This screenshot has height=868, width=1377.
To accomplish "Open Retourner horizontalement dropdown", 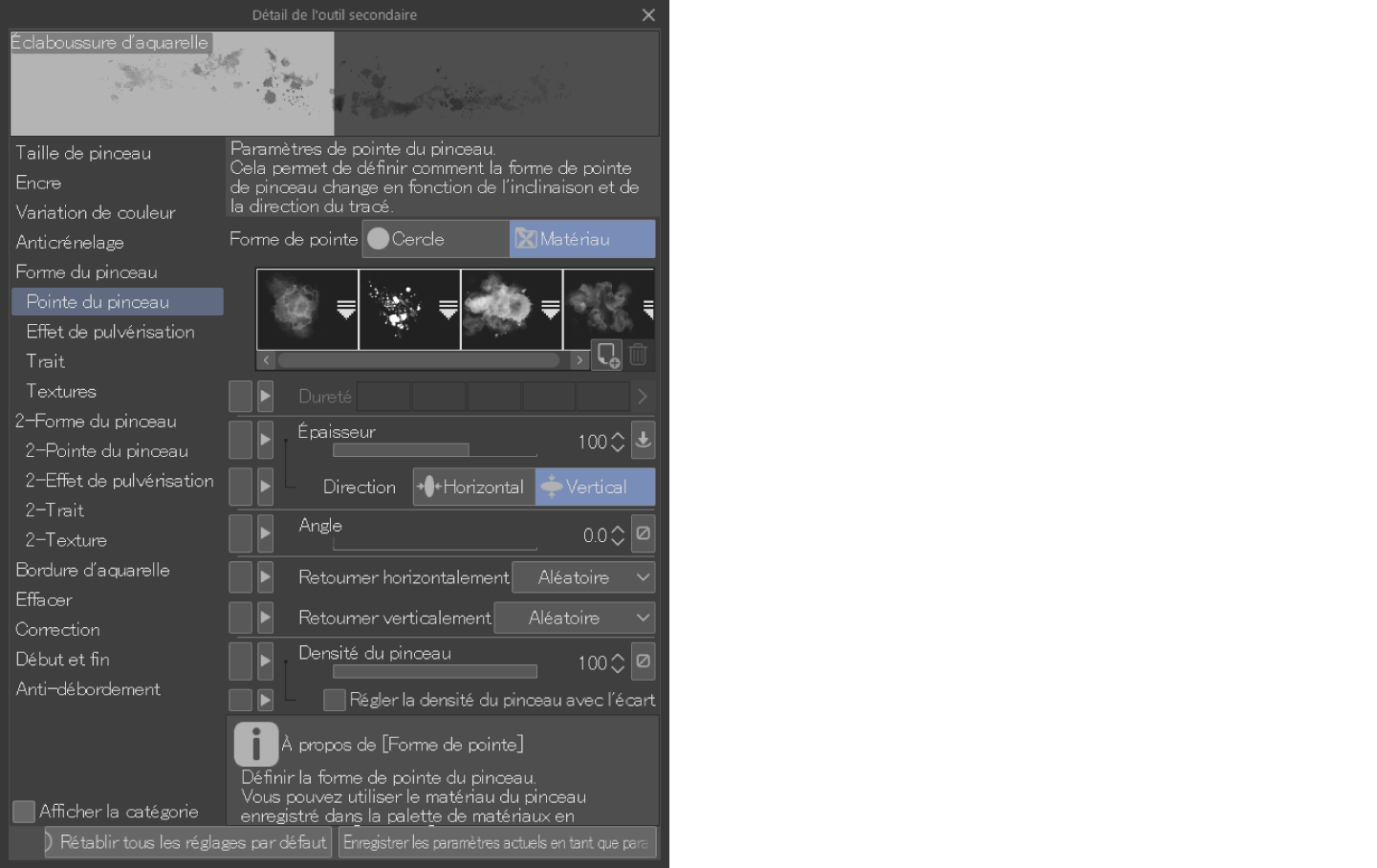I will [583, 577].
